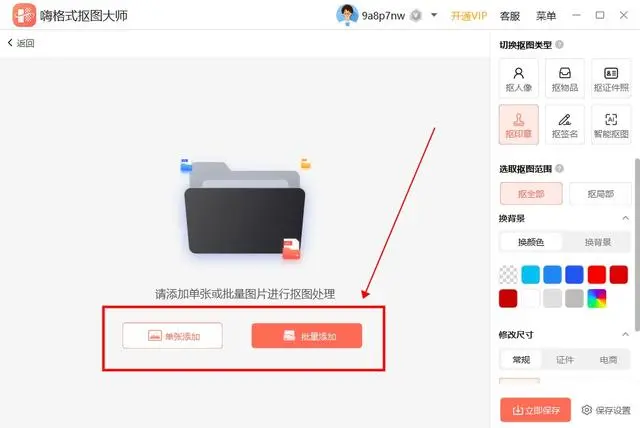The height and width of the screenshot is (428, 640).
Task: Collapse the 换背景 section
Action: pos(625,218)
